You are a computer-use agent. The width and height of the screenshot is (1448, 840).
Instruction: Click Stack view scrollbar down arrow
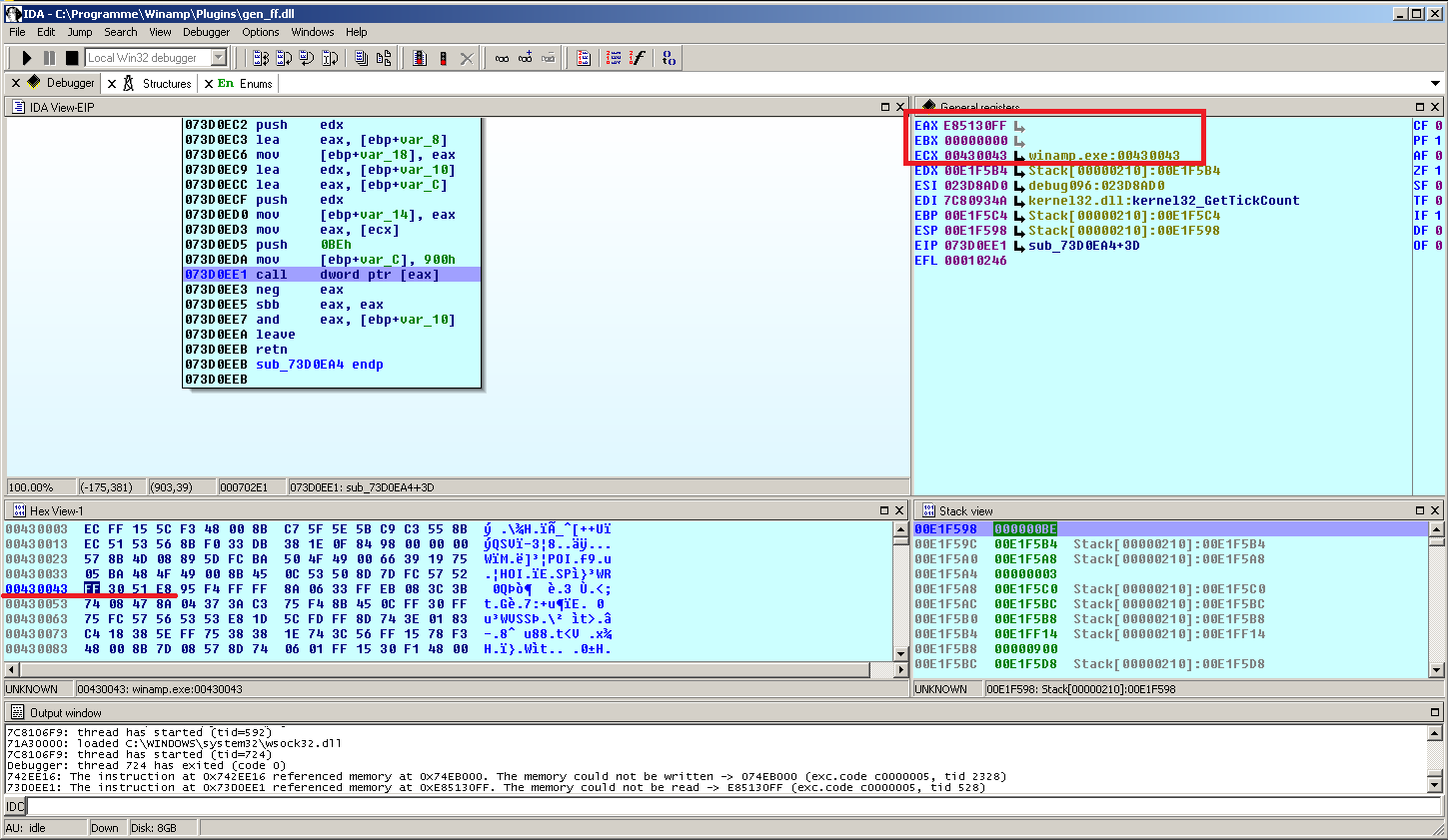tap(1436, 670)
